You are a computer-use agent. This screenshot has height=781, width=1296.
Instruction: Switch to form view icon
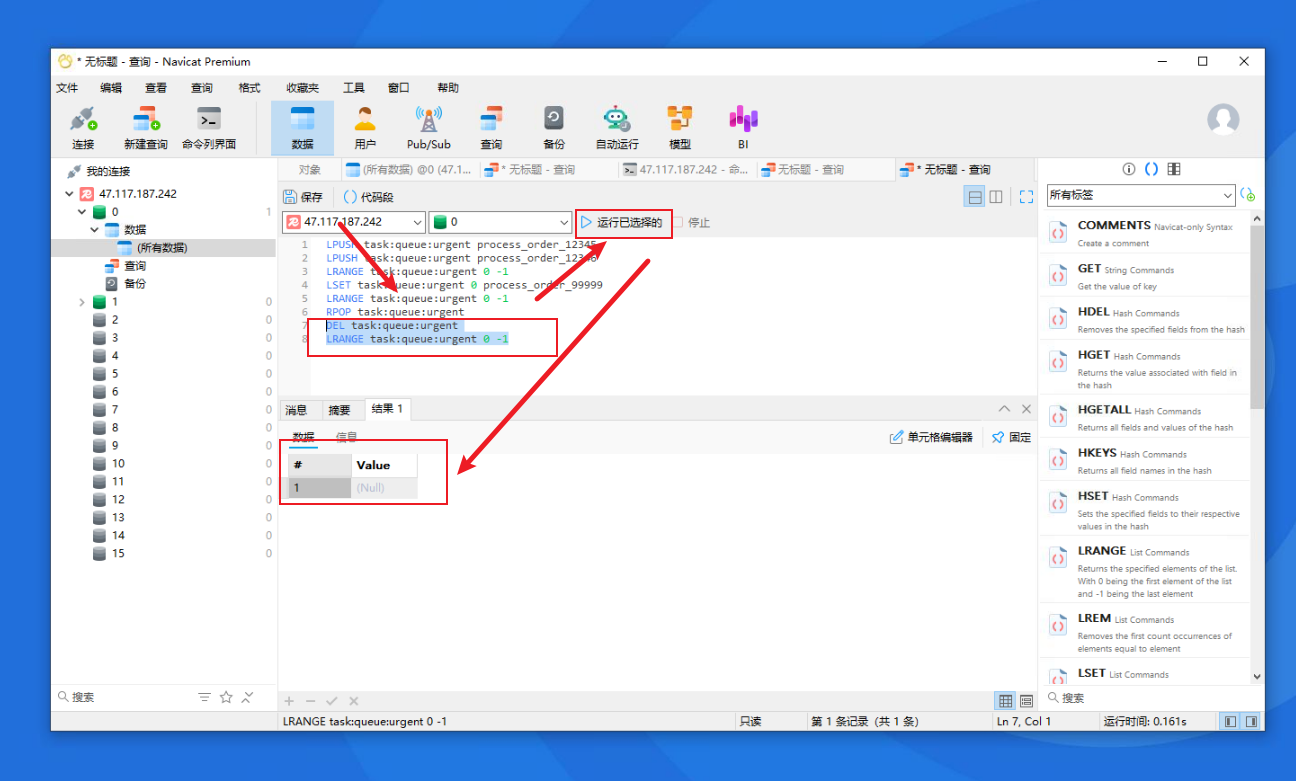[x=1027, y=701]
